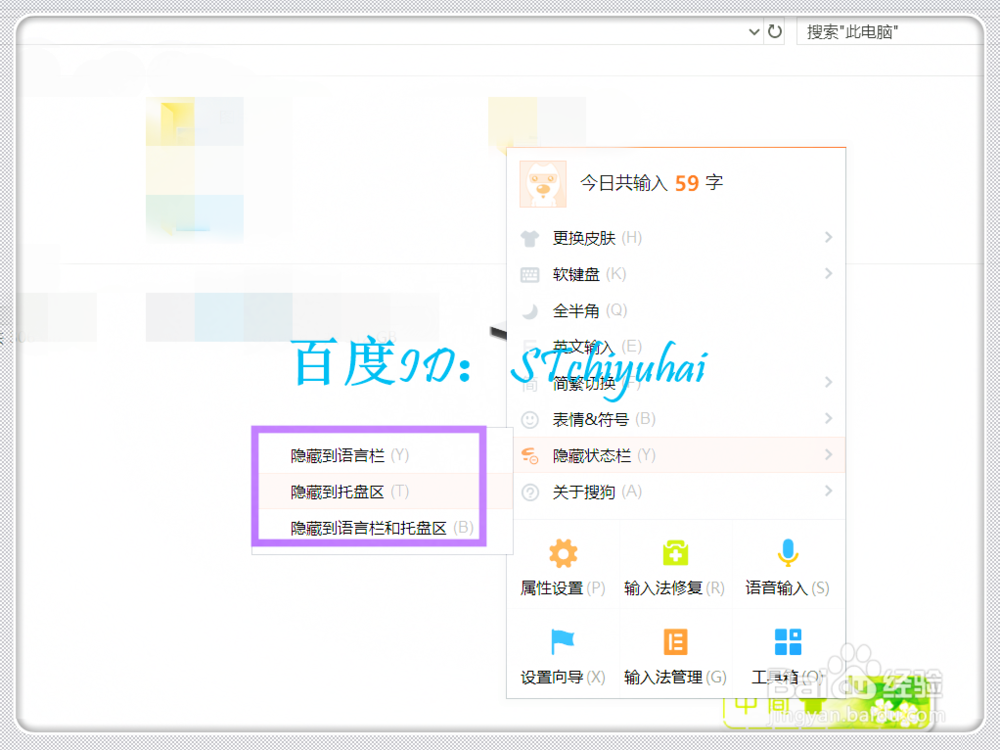Select the 英文输入 (E) menu entry
This screenshot has width=1000, height=750.
[x=676, y=346]
